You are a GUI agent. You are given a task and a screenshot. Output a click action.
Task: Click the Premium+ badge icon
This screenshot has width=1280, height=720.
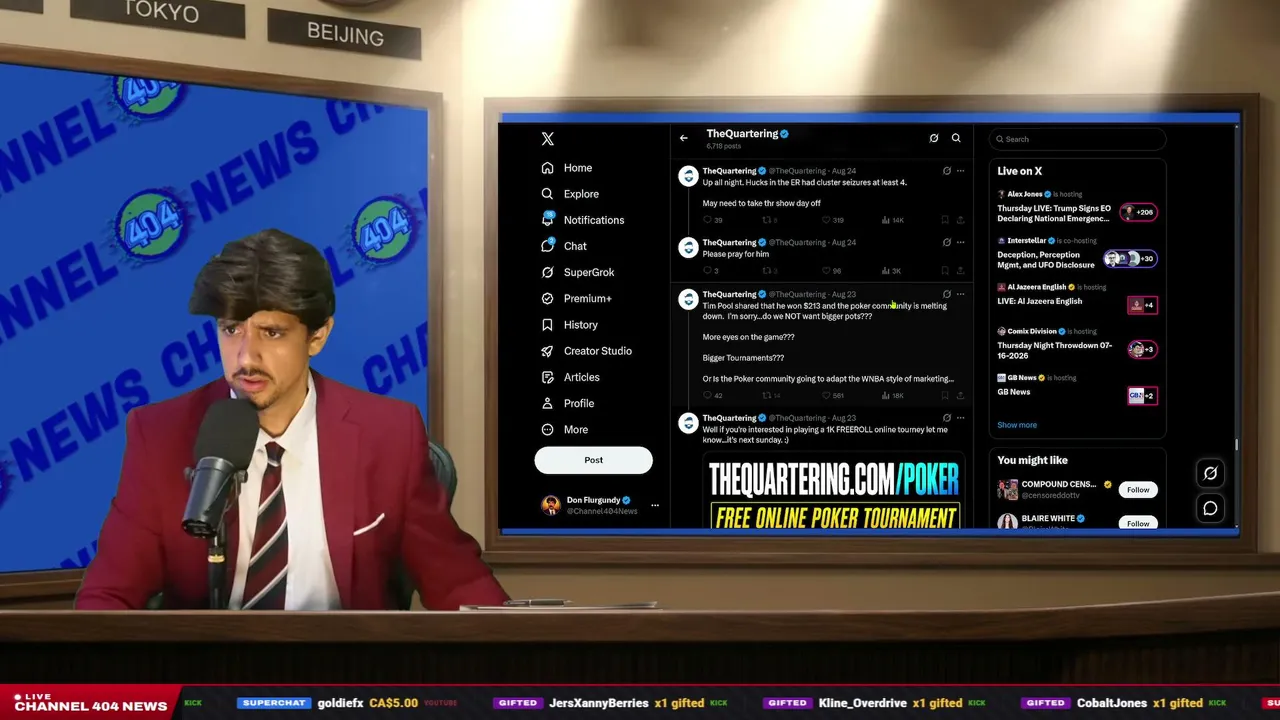[547, 298]
